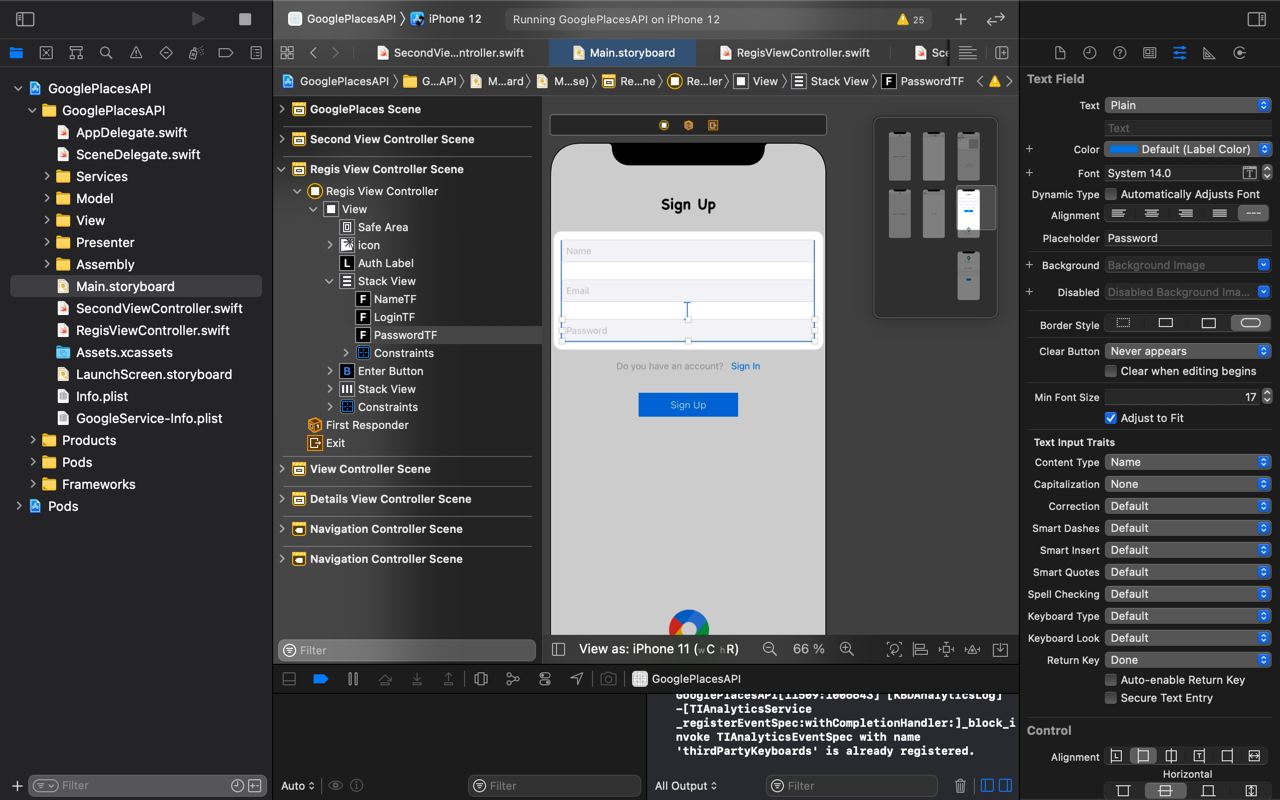The image size is (1280, 800).
Task: Toggle Clear when editing begins
Action: click(1111, 371)
